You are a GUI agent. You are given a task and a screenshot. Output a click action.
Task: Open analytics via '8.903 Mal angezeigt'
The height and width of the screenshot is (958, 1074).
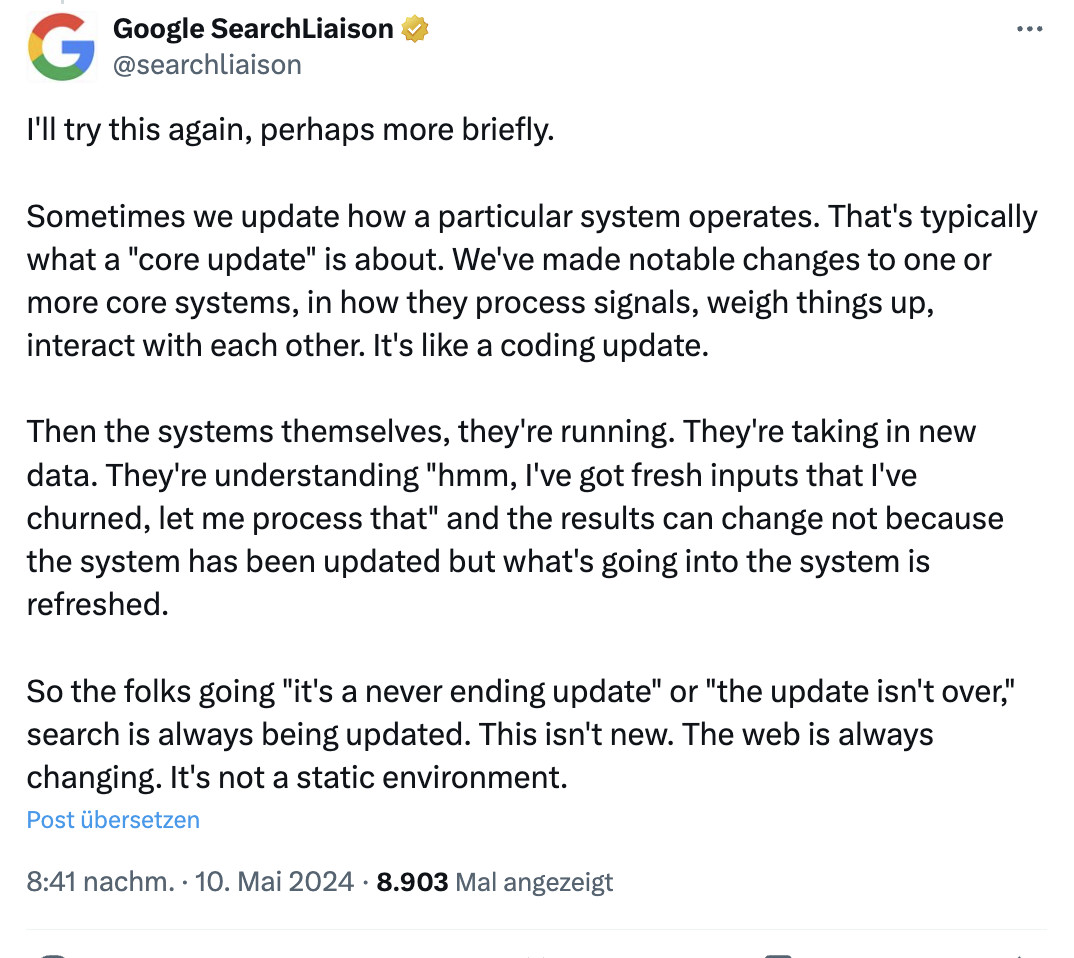click(x=491, y=882)
